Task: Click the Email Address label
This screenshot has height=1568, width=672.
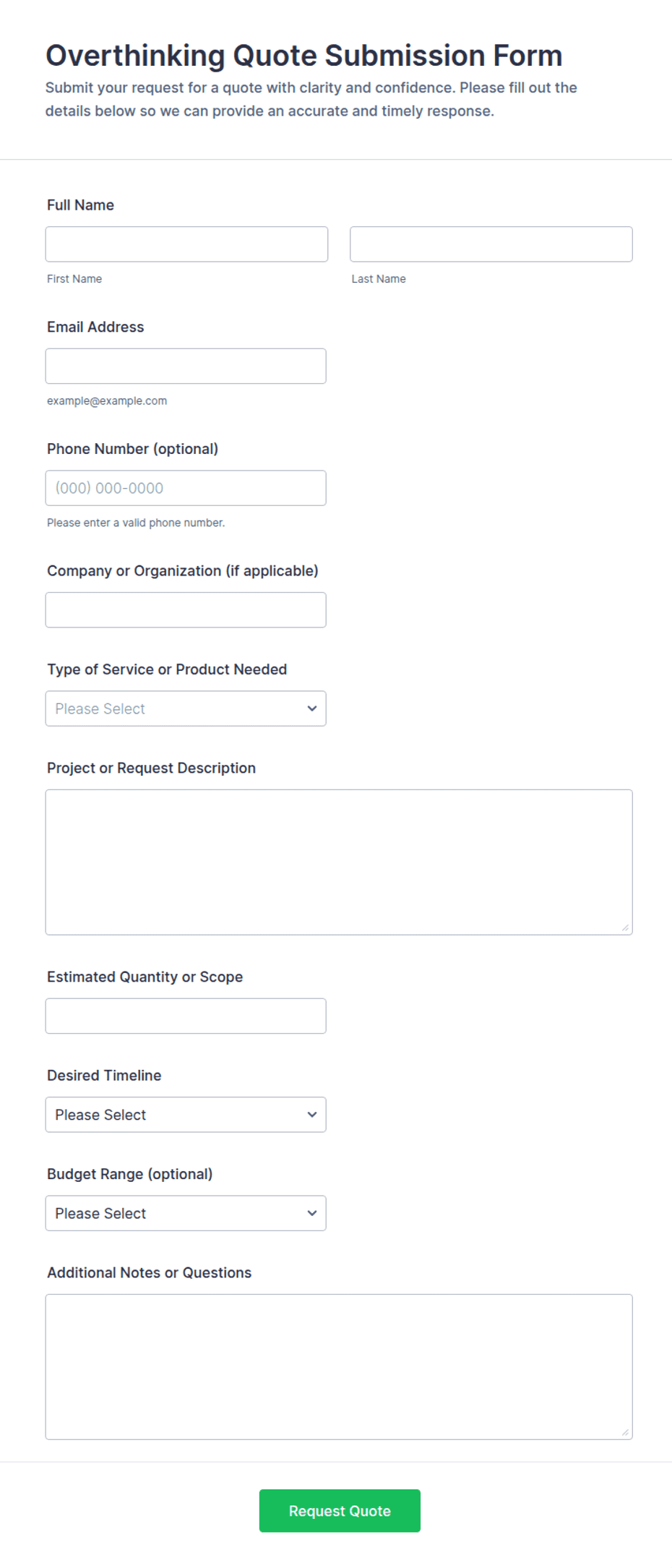Action: (x=95, y=327)
